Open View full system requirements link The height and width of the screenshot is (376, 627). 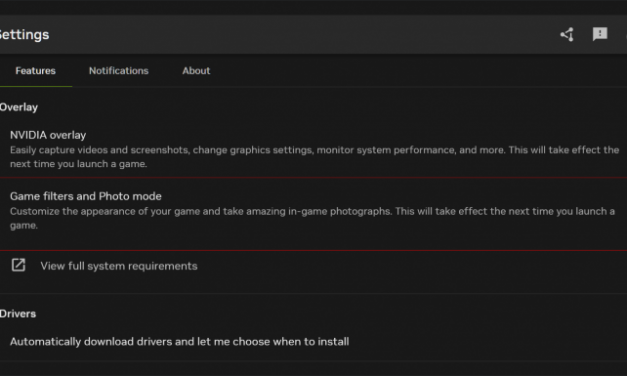[119, 266]
